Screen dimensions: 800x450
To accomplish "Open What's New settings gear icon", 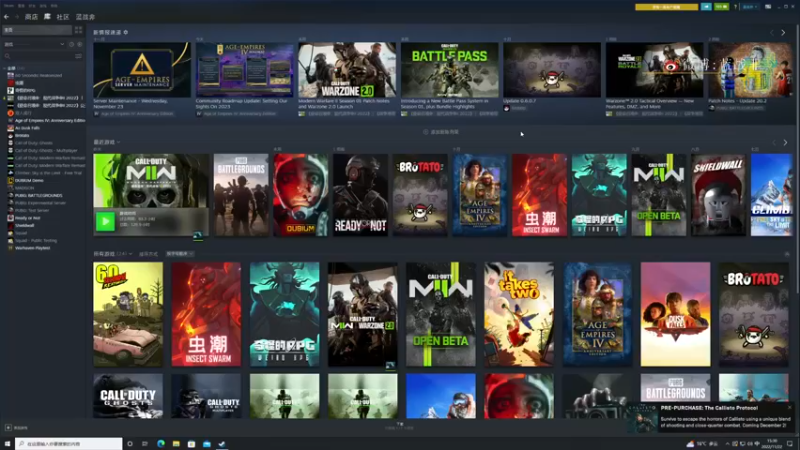I will [x=126, y=32].
